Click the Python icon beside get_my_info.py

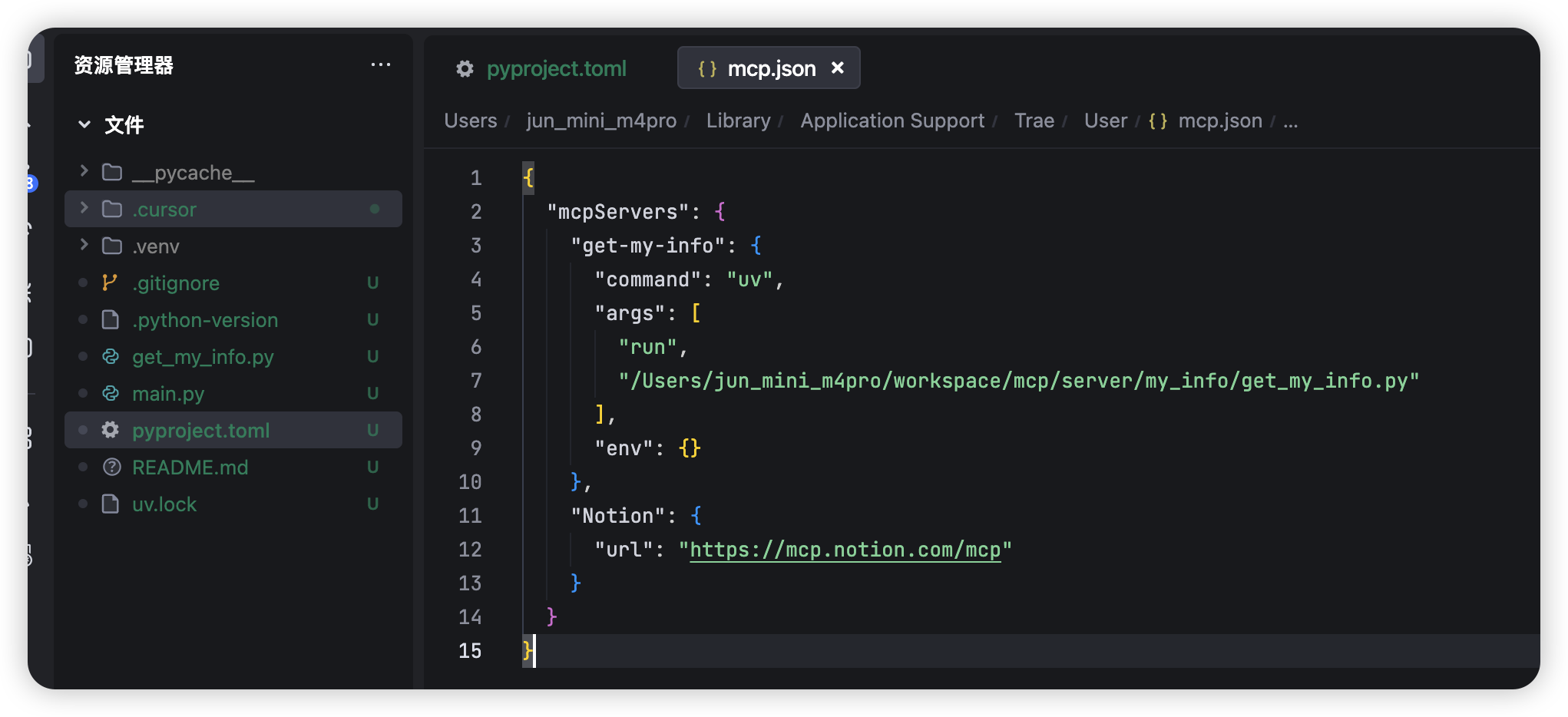(x=111, y=356)
